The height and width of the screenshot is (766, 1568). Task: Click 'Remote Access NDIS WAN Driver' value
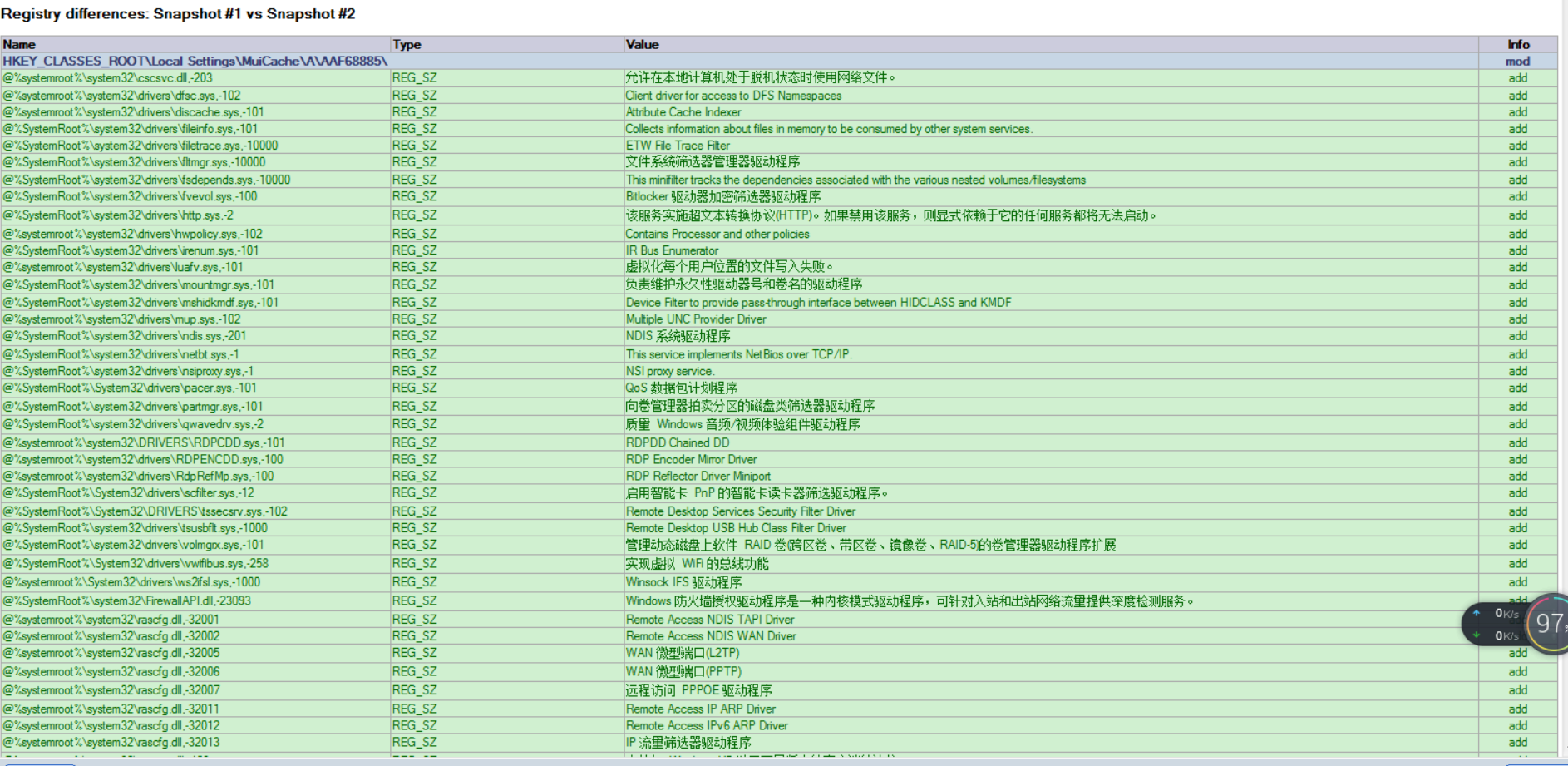(711, 636)
